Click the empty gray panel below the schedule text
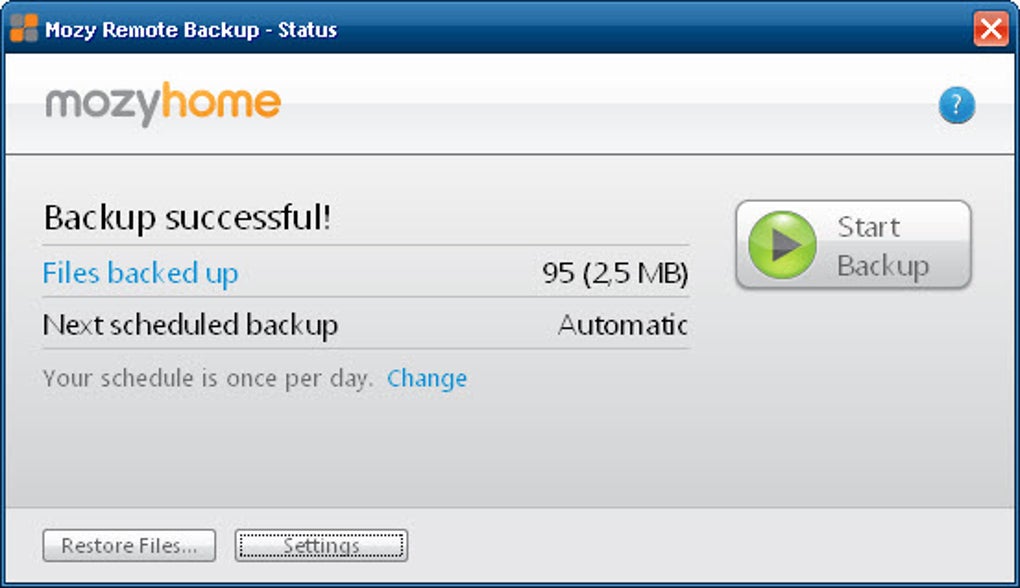1020x588 pixels. pyautogui.click(x=400, y=450)
